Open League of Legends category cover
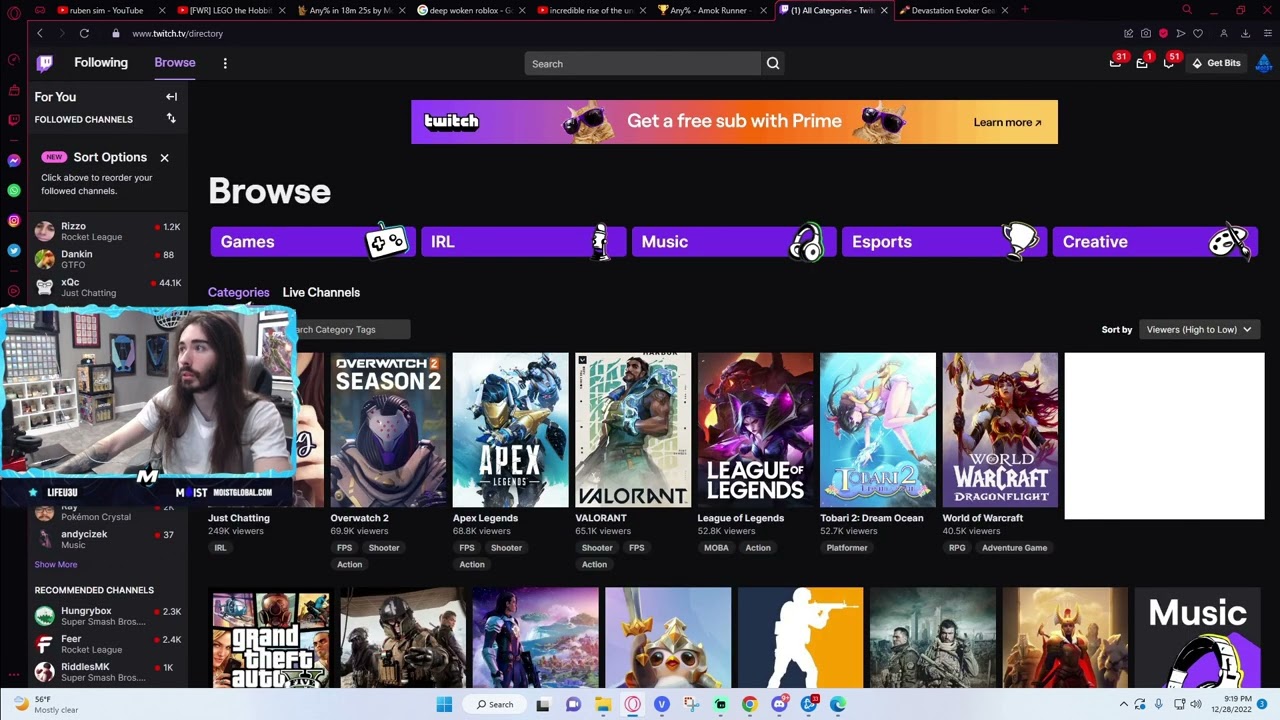The height and width of the screenshot is (720, 1280). 755,430
